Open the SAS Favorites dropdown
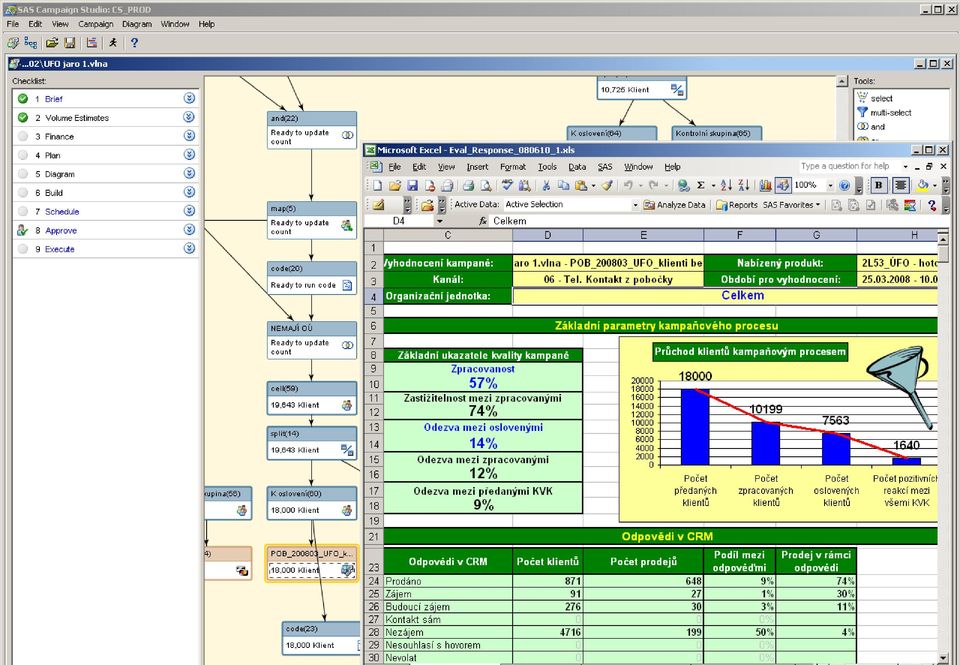The width and height of the screenshot is (960, 665). coord(791,205)
